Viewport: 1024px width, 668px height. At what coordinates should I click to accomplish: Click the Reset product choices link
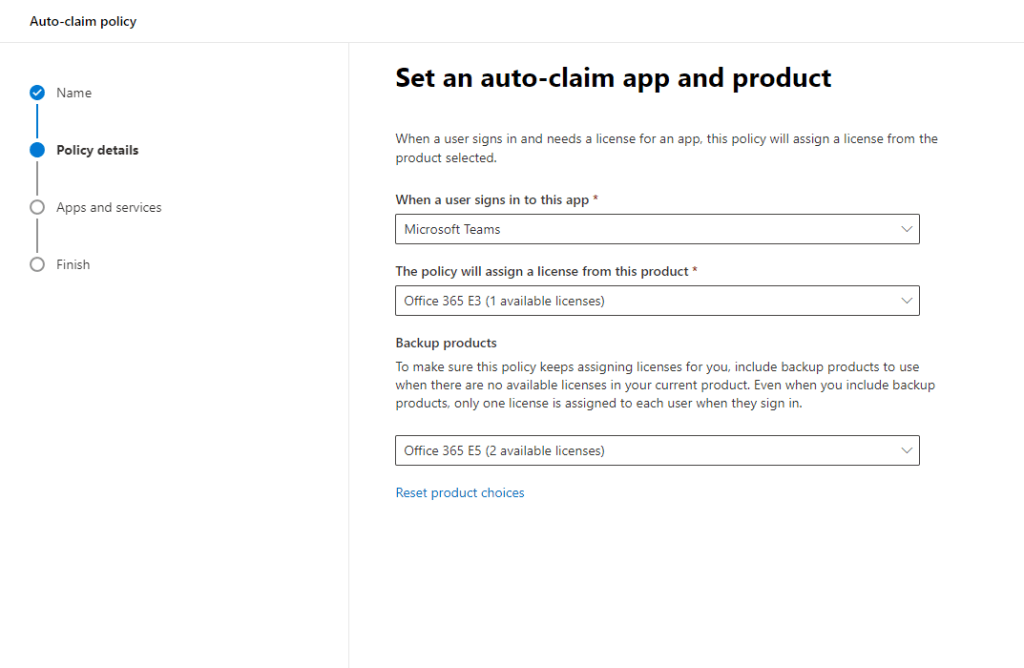click(460, 493)
